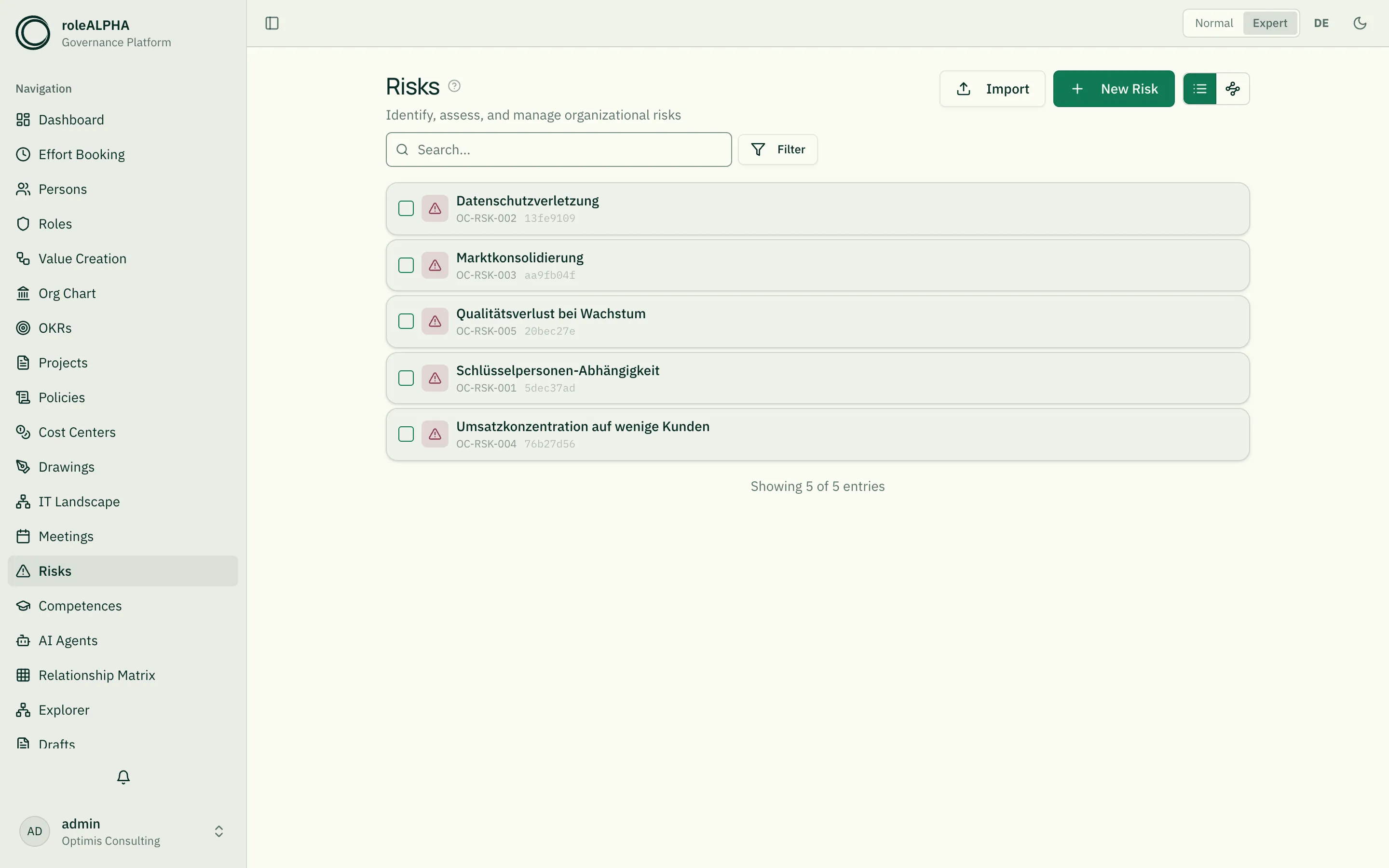Check Umsatzkonzentration auf wenige Kunden checkbox

[406, 434]
